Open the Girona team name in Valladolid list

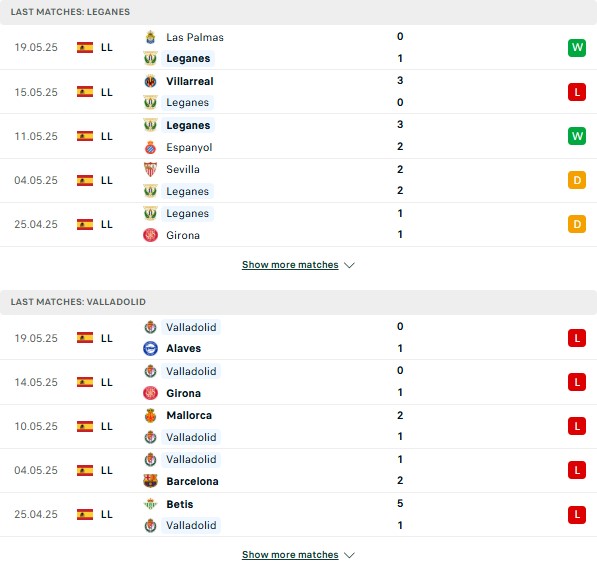click(x=184, y=393)
